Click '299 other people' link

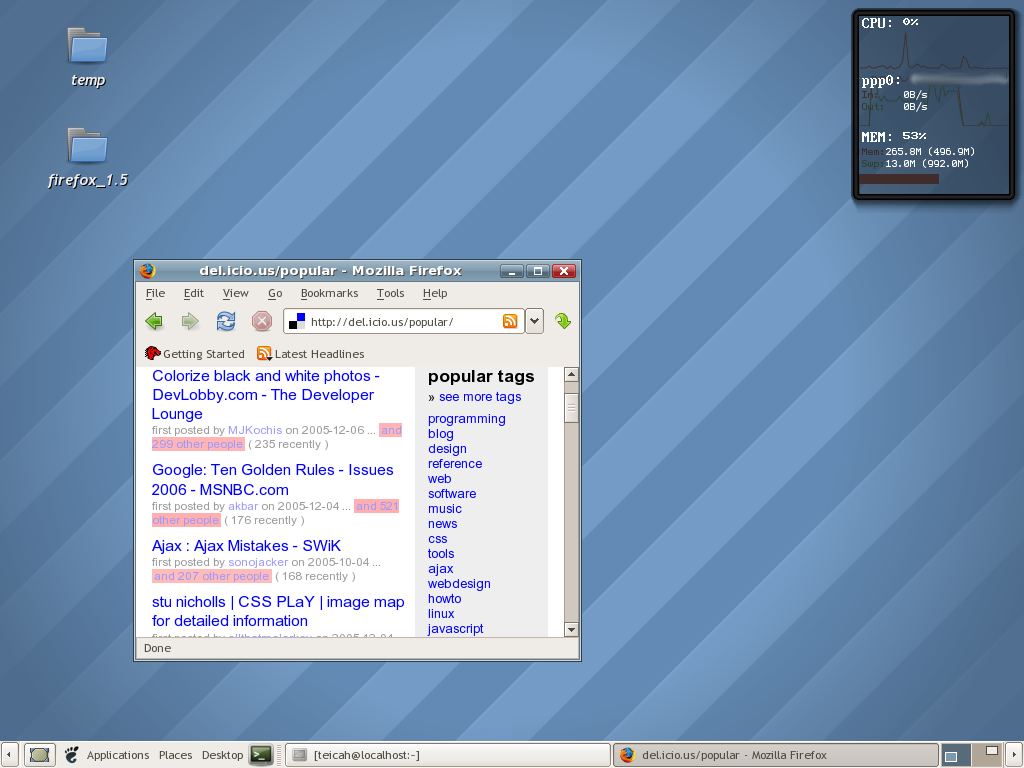197,444
